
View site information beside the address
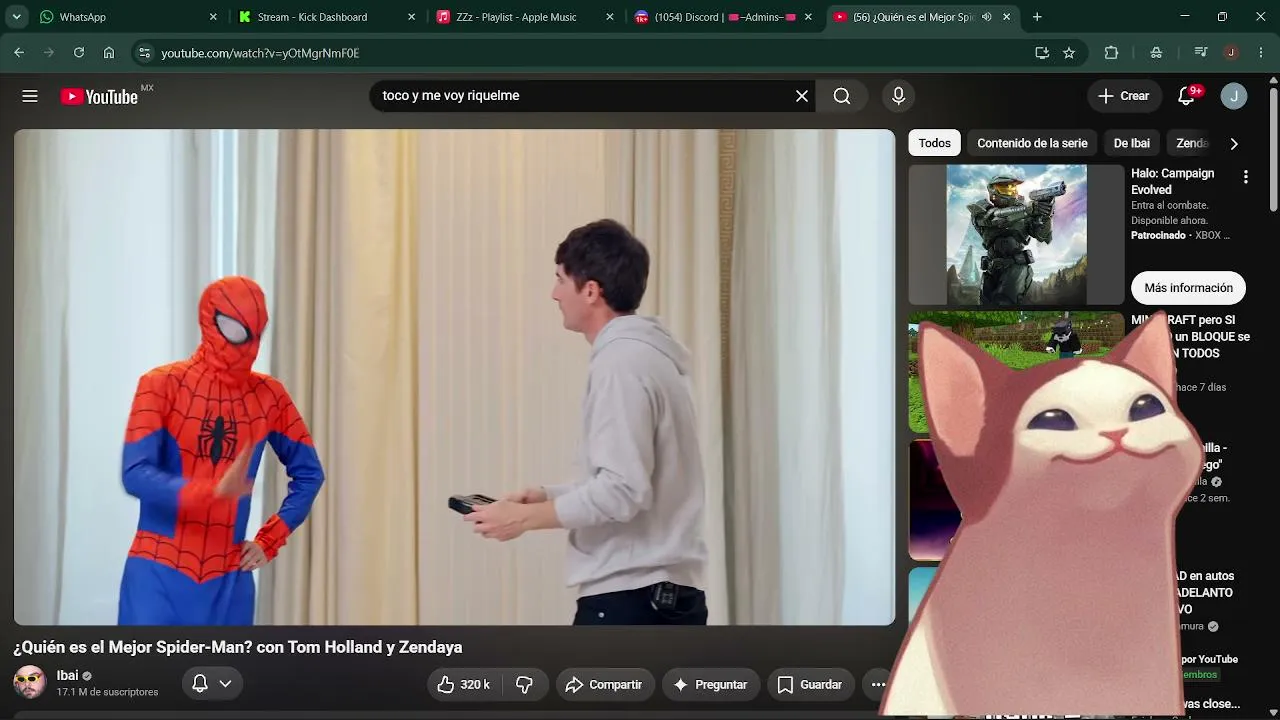coord(144,53)
